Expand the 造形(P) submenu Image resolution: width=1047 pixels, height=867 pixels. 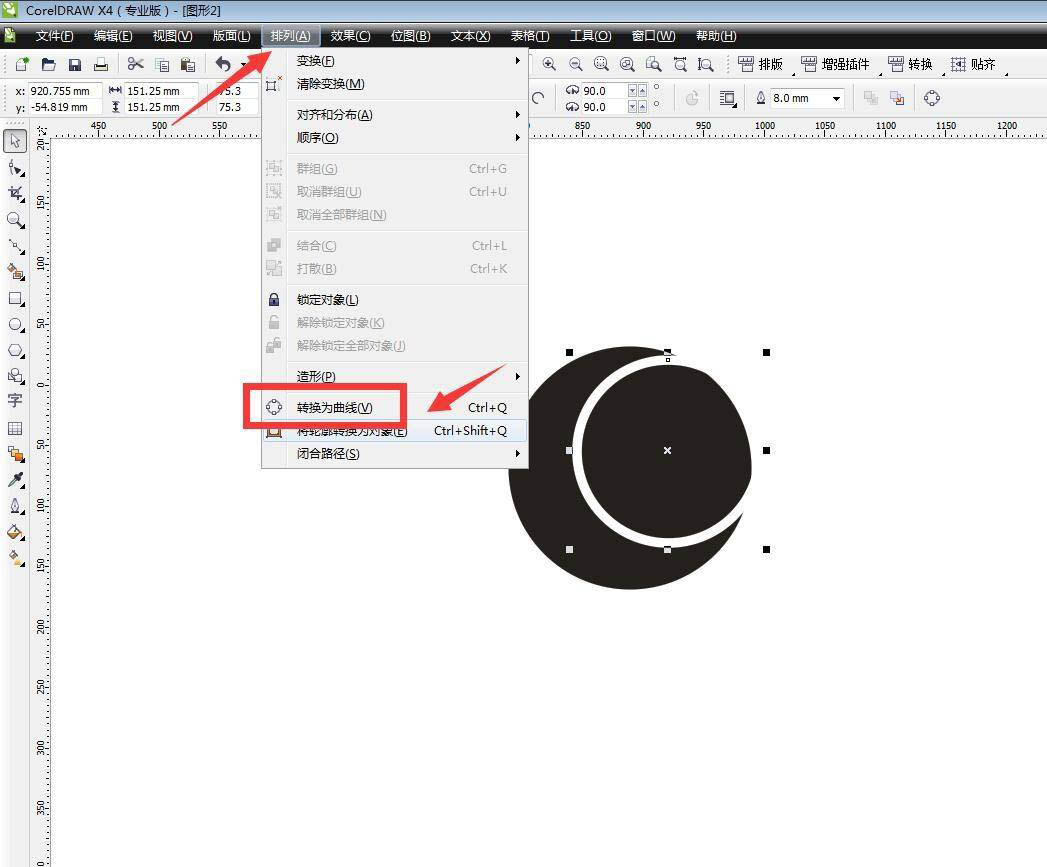[x=517, y=377]
